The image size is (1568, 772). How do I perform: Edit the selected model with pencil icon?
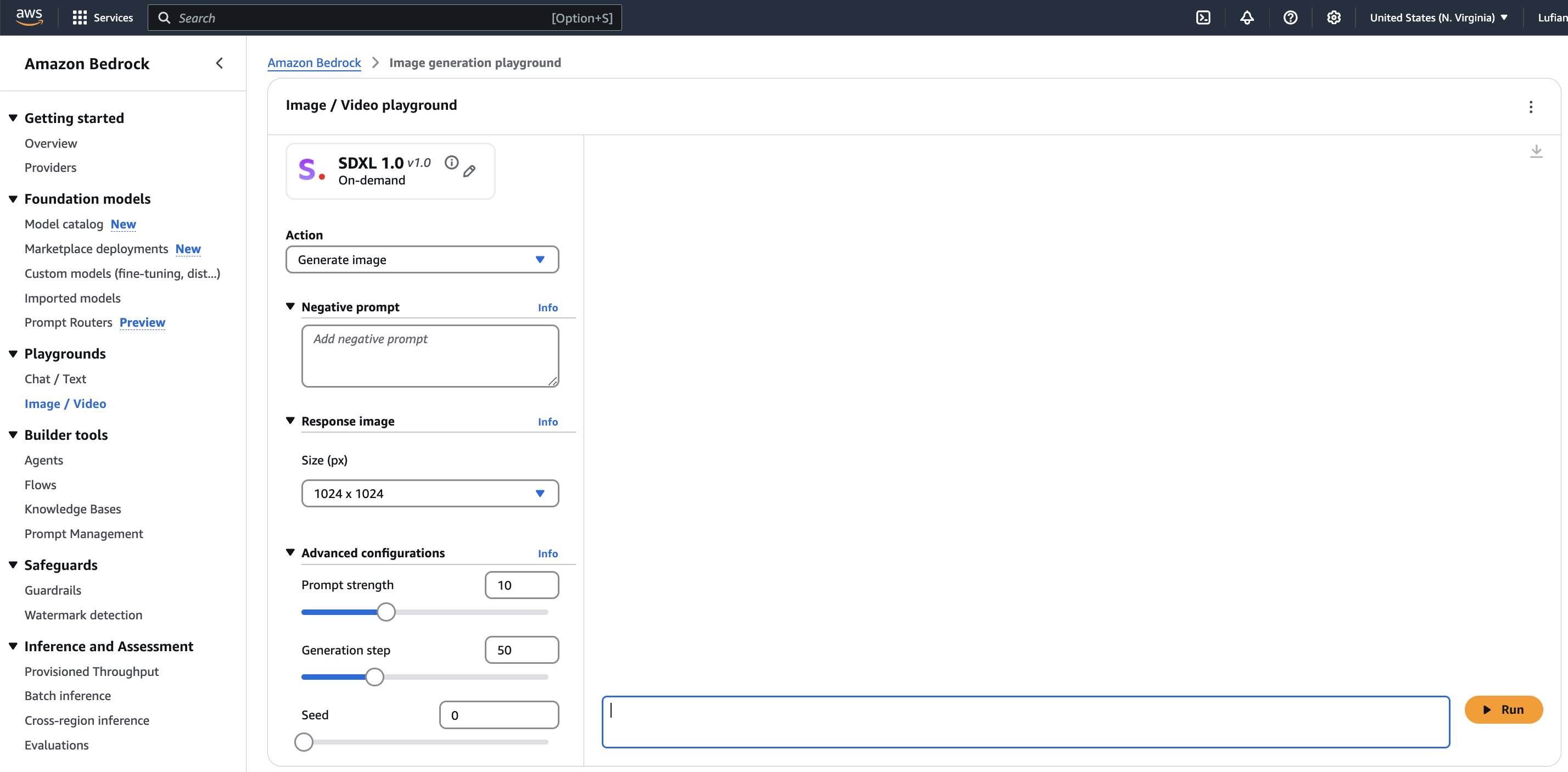(469, 171)
